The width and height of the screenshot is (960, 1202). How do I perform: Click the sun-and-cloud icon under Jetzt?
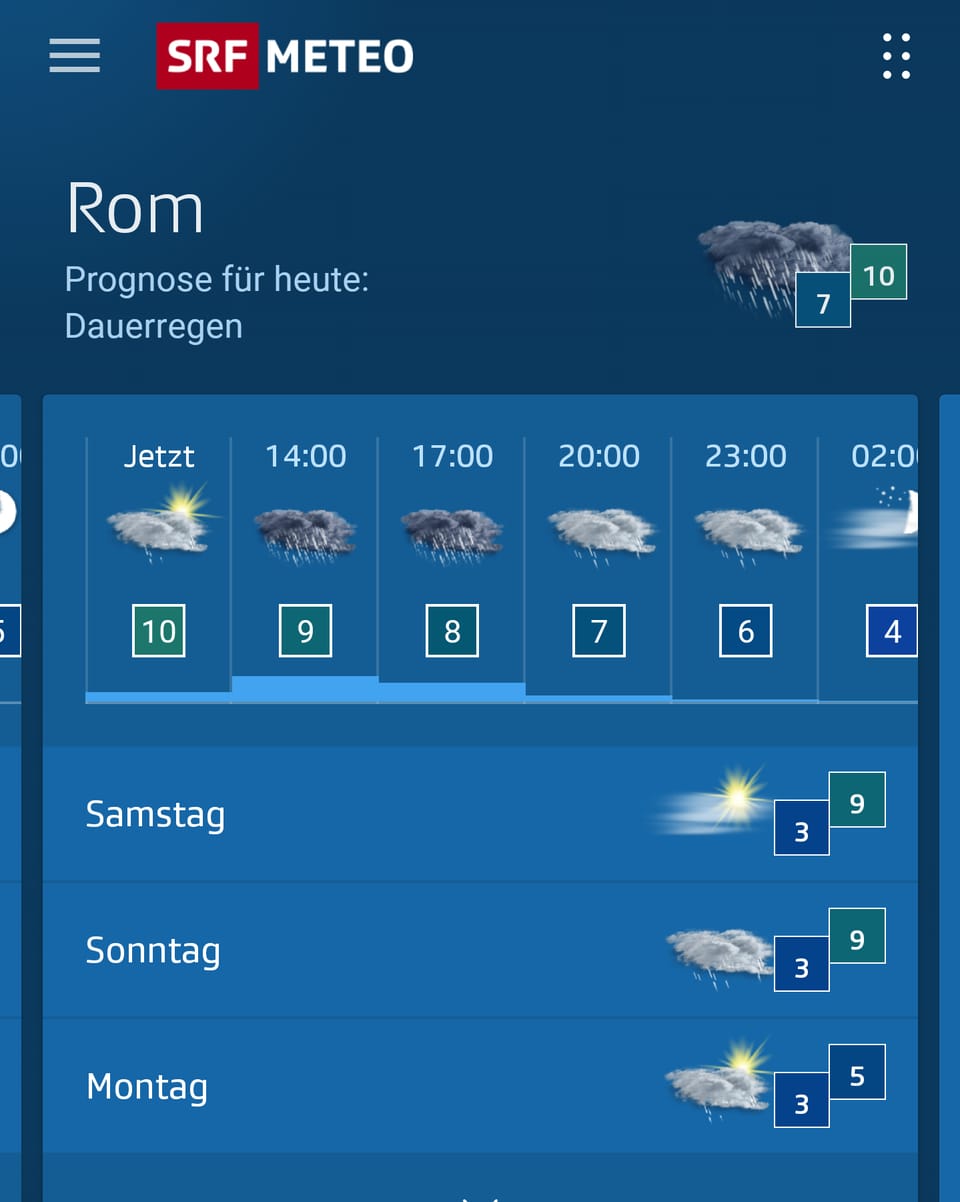(x=157, y=530)
